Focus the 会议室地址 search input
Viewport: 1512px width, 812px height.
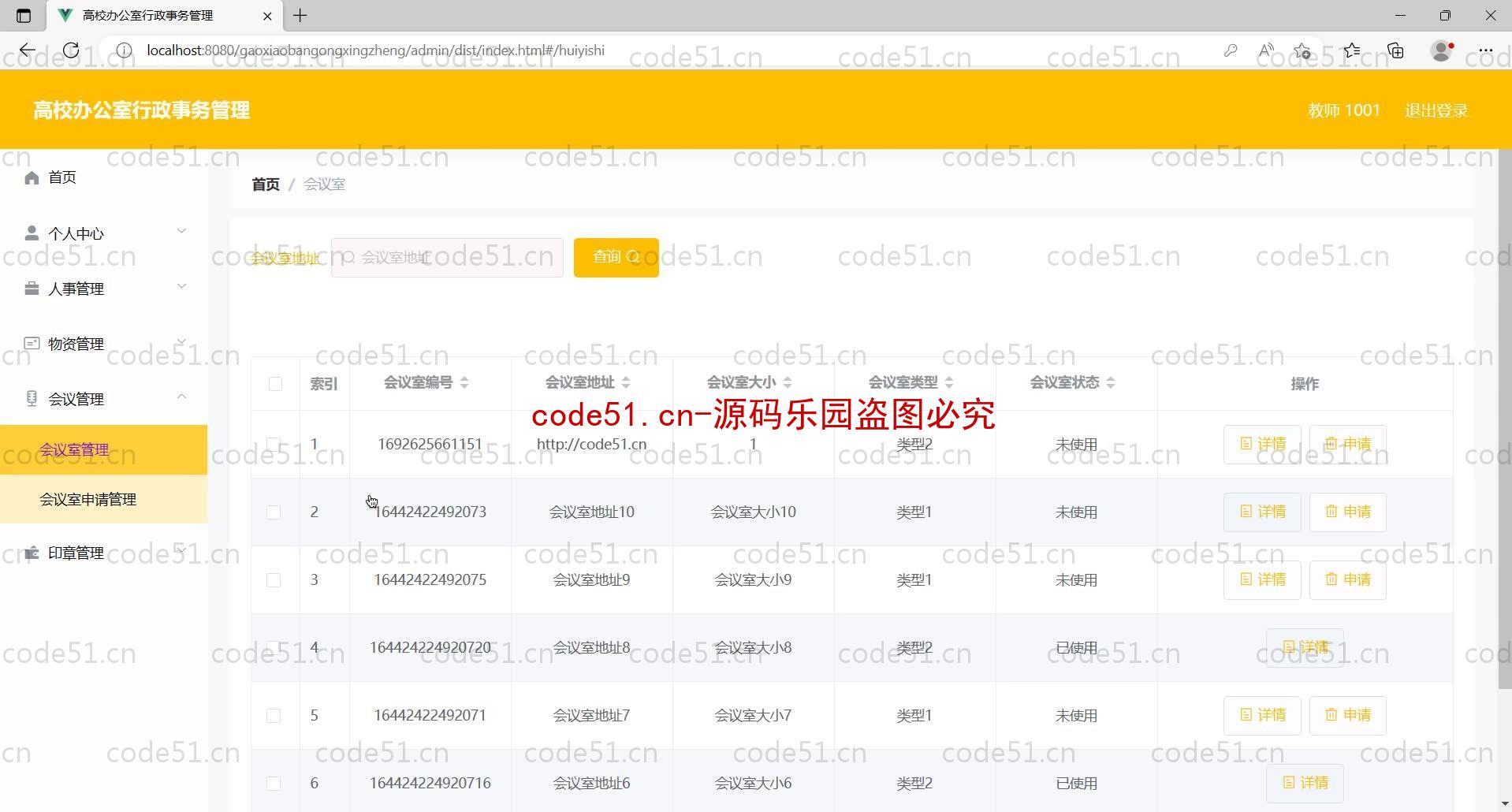tap(447, 258)
